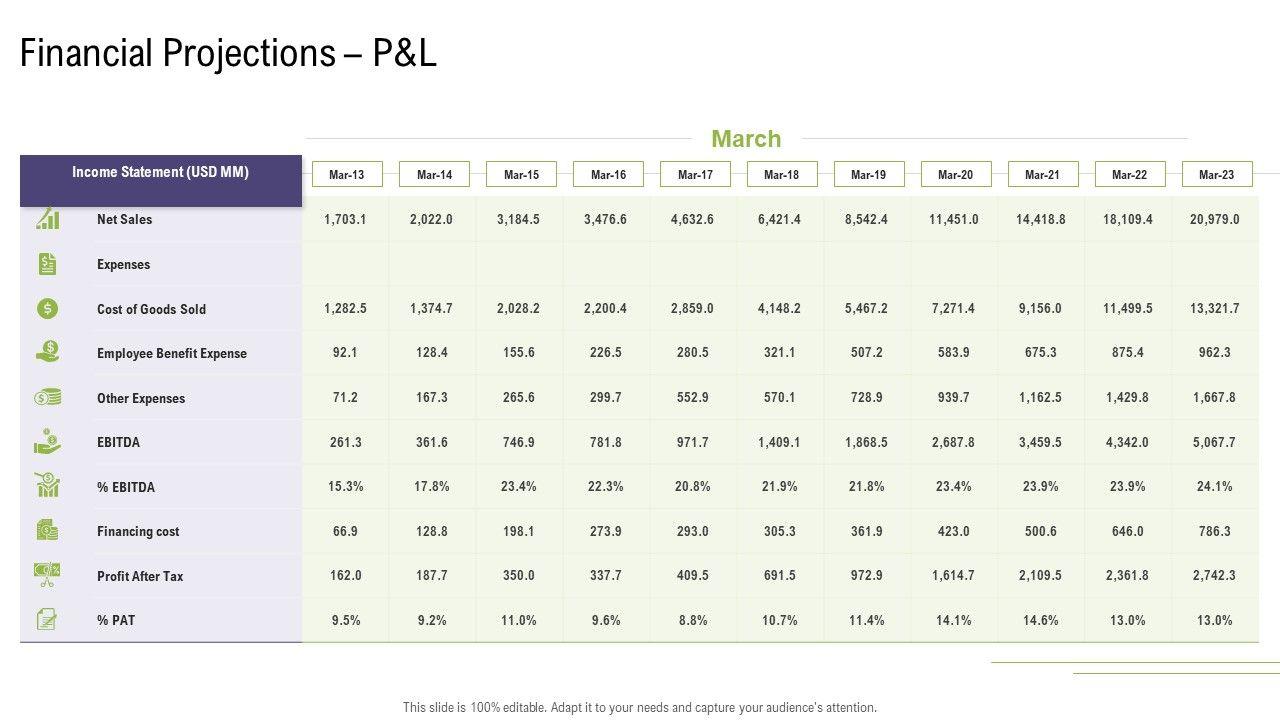
Task: Click the Mar-18 column header box
Action: tap(782, 174)
